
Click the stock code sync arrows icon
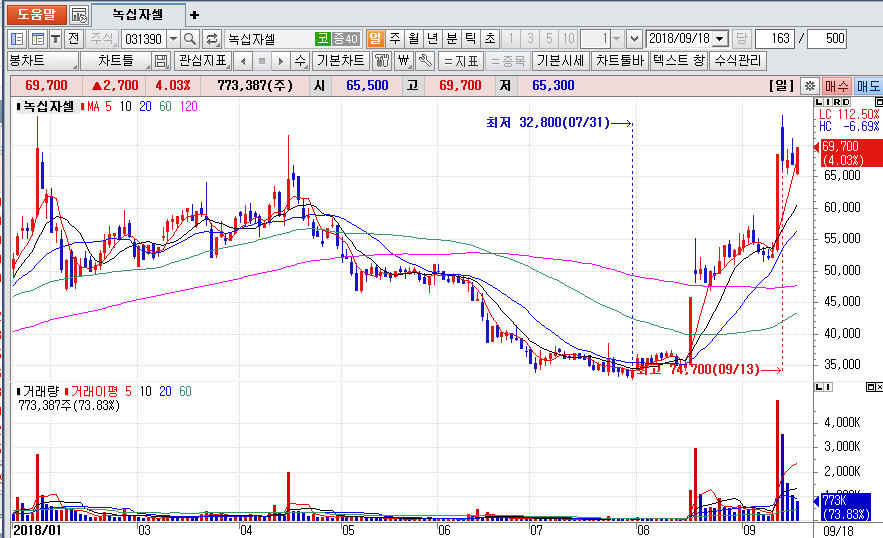[212, 39]
